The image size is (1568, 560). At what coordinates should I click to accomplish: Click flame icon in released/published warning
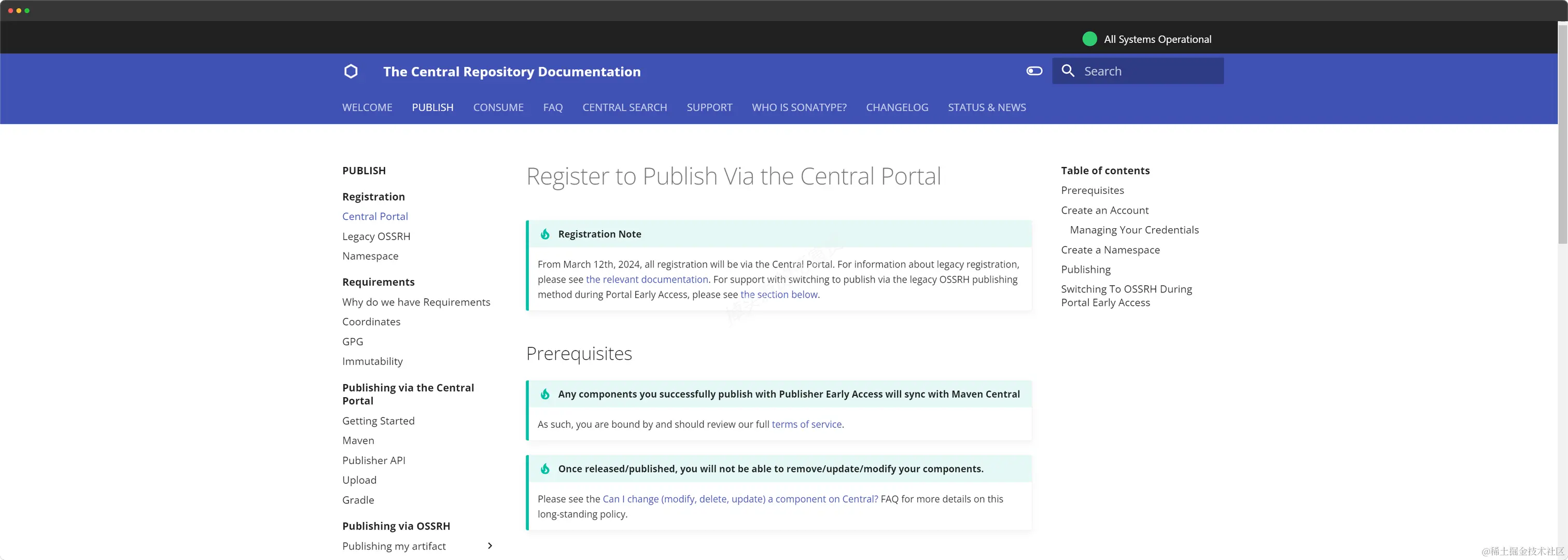545,469
